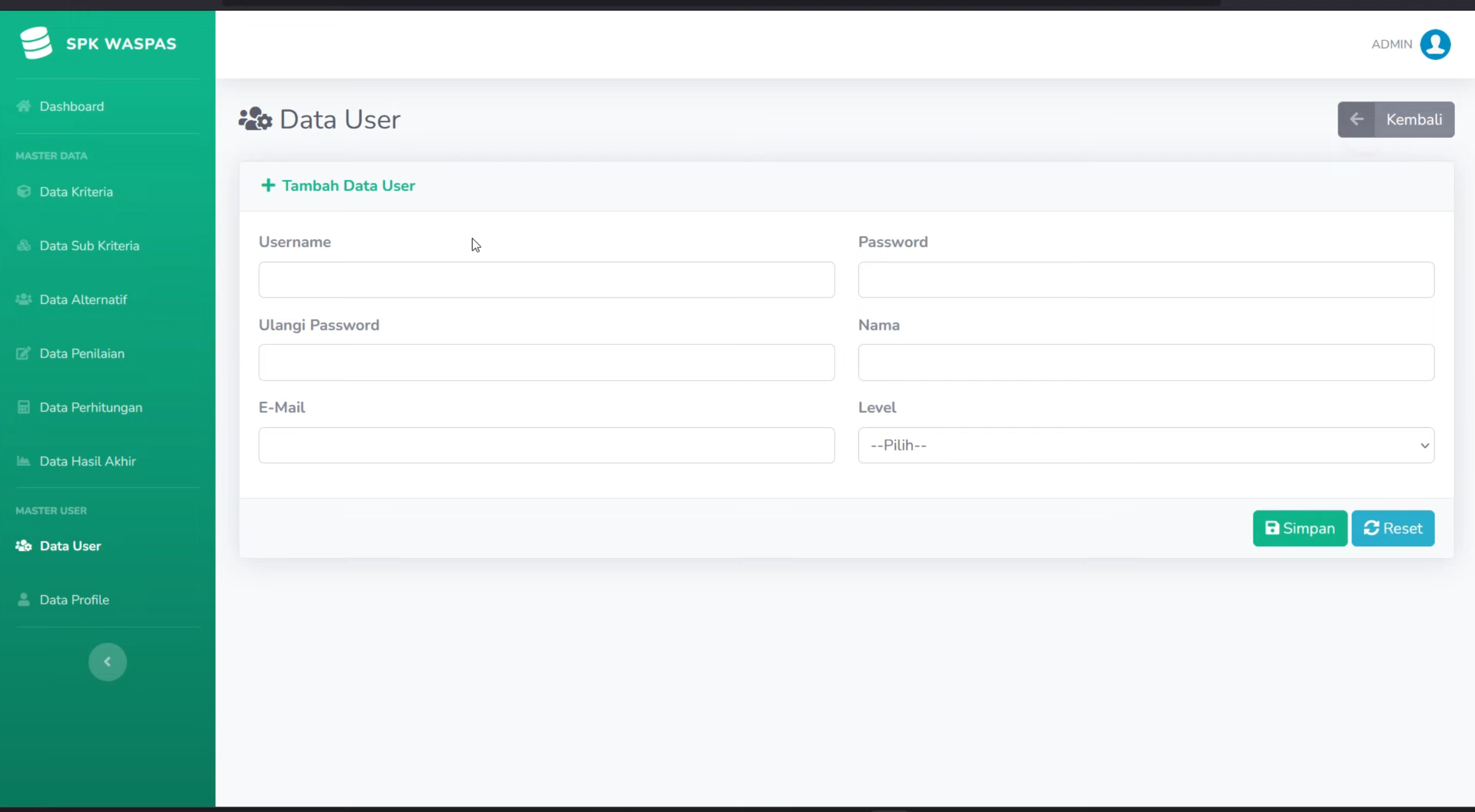The image size is (1475, 812).
Task: Click the E-Mail input field
Action: tap(546, 445)
